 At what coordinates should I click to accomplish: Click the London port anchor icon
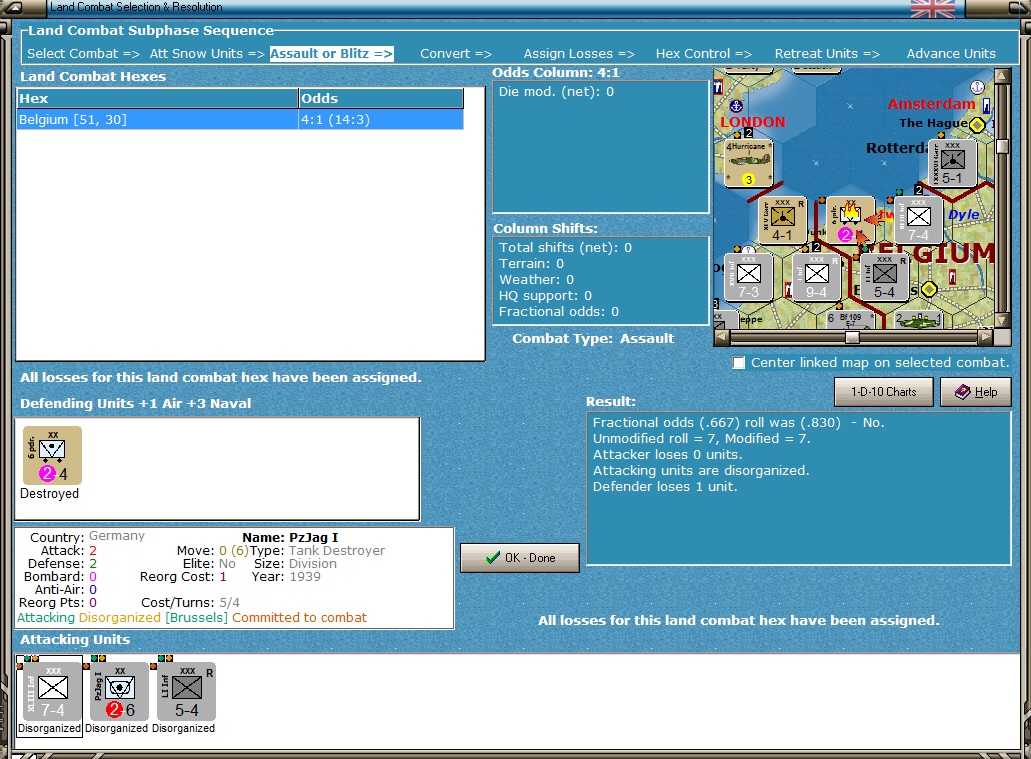pos(736,105)
